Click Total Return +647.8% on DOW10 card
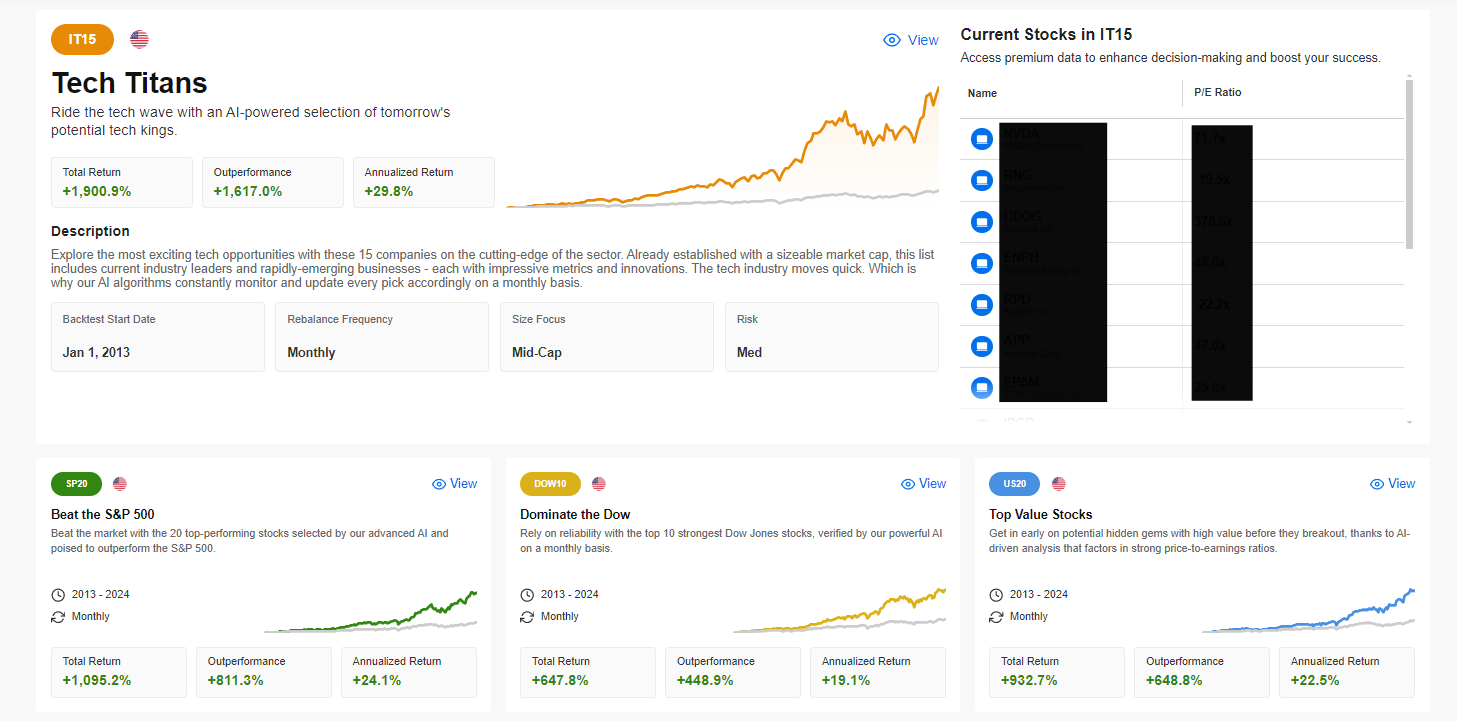1457x721 pixels. pyautogui.click(x=588, y=672)
